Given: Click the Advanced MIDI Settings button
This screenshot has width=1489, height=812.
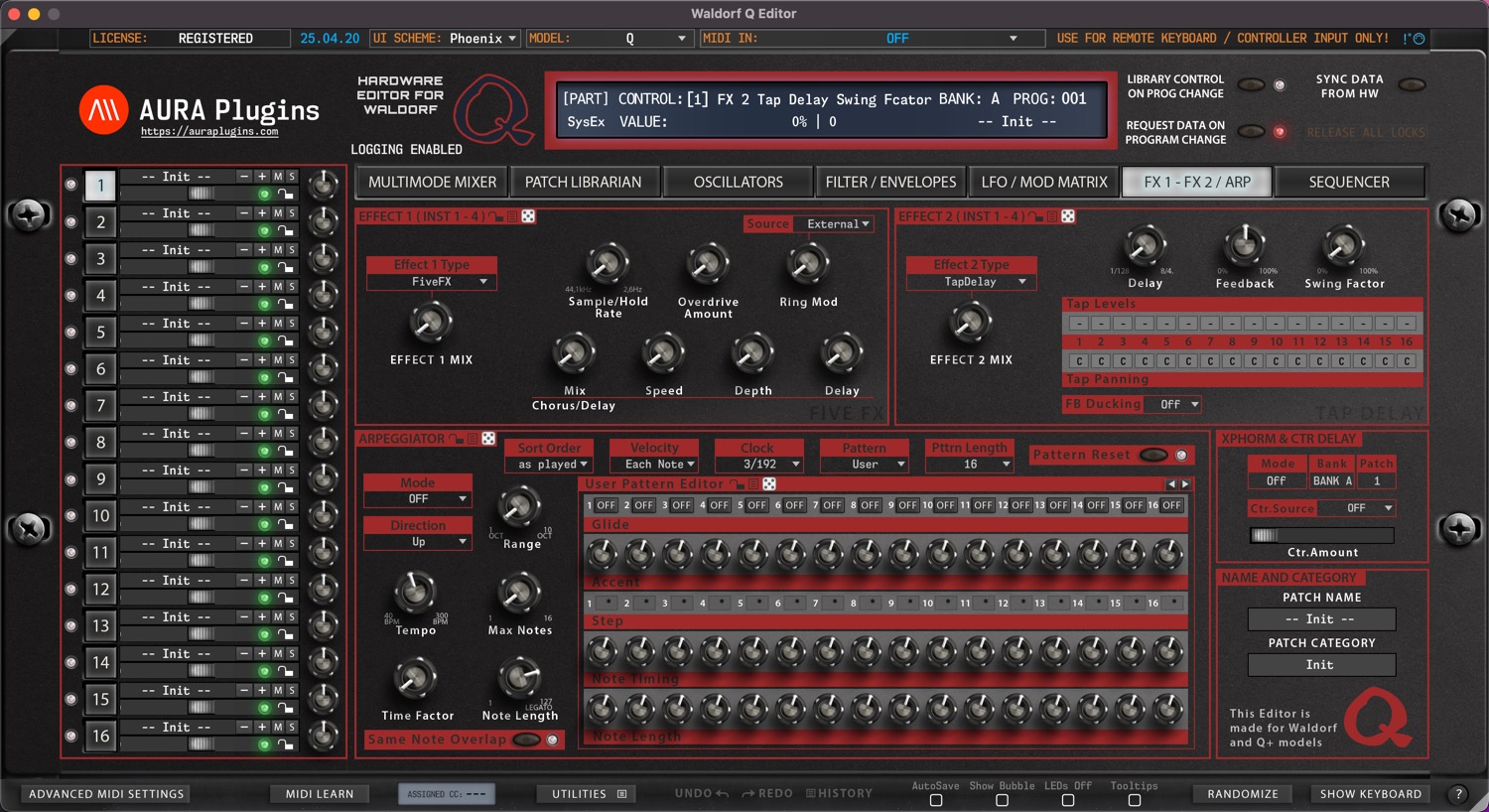Looking at the screenshot, I should [106, 794].
